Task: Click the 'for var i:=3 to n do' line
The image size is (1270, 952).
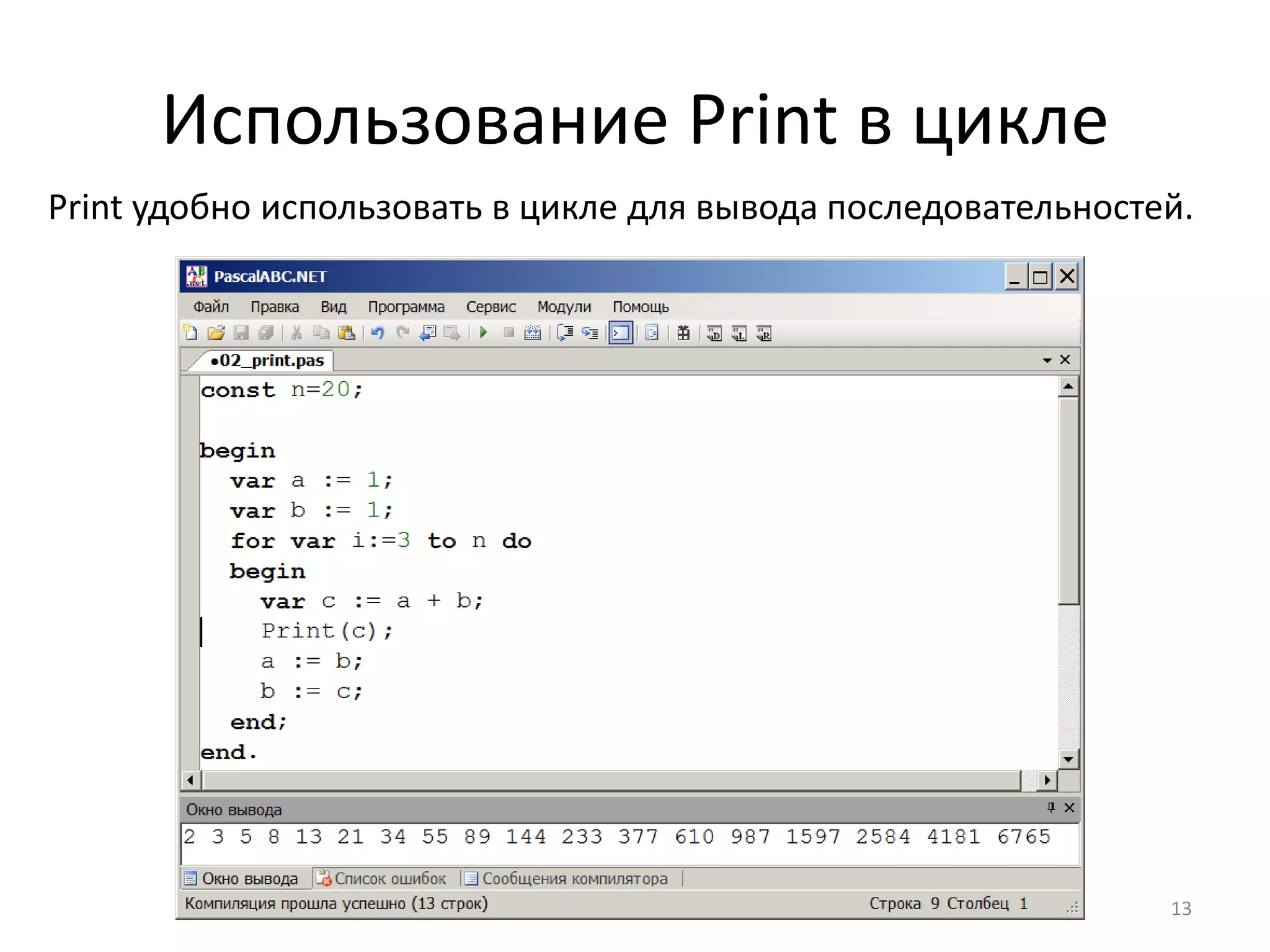Action: pos(381,540)
